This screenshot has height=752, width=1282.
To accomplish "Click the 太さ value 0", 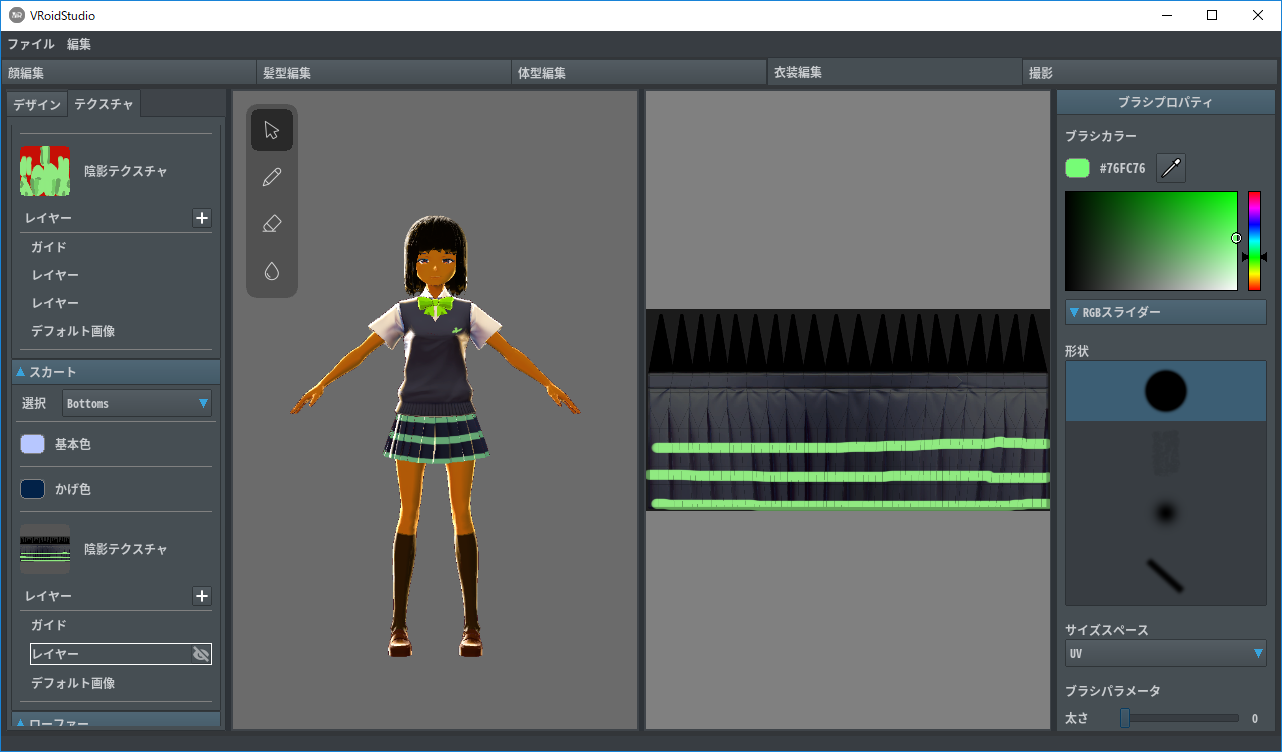I will pyautogui.click(x=1254, y=718).
